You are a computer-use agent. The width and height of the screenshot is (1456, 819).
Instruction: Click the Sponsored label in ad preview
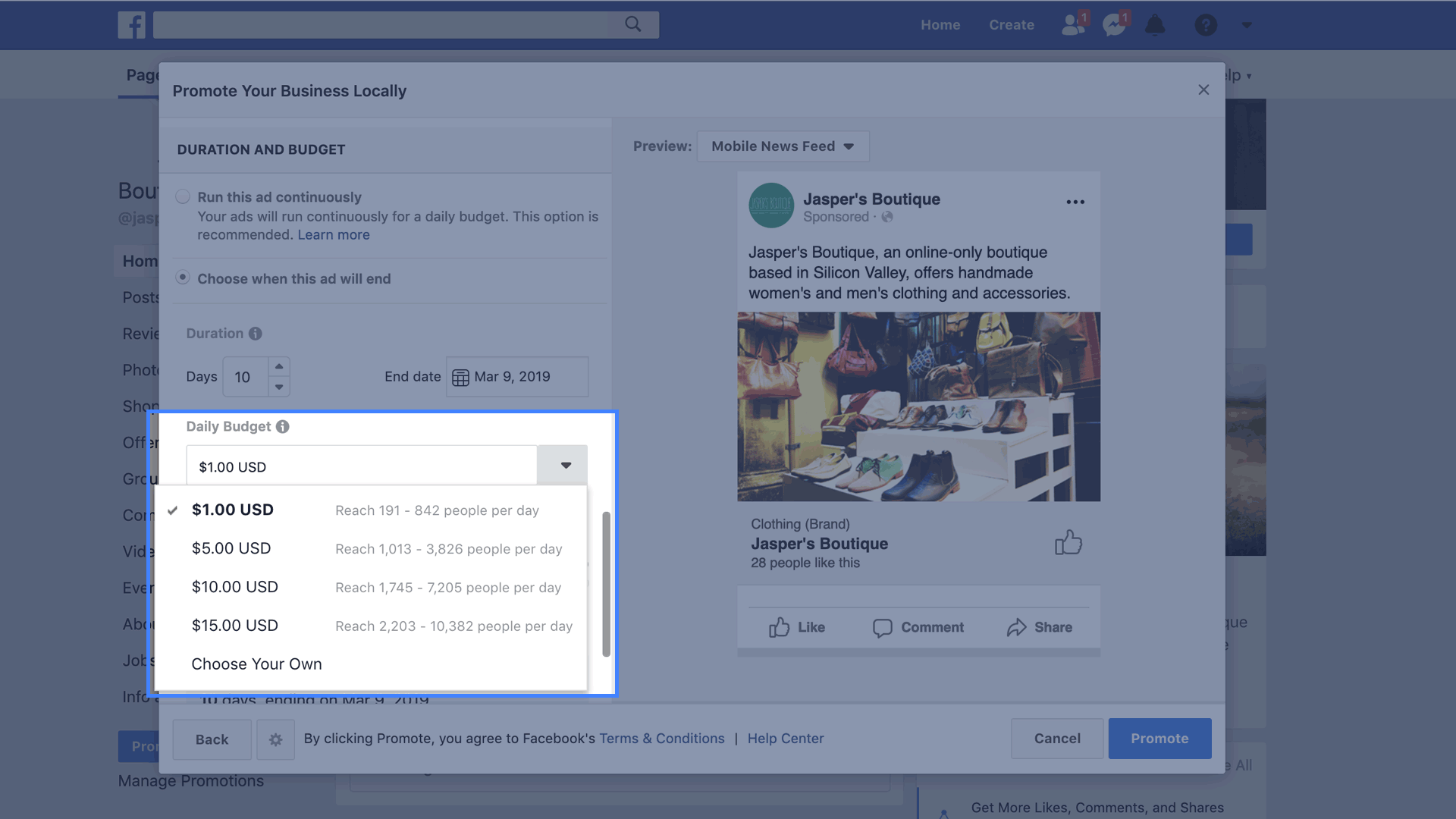pyautogui.click(x=836, y=217)
